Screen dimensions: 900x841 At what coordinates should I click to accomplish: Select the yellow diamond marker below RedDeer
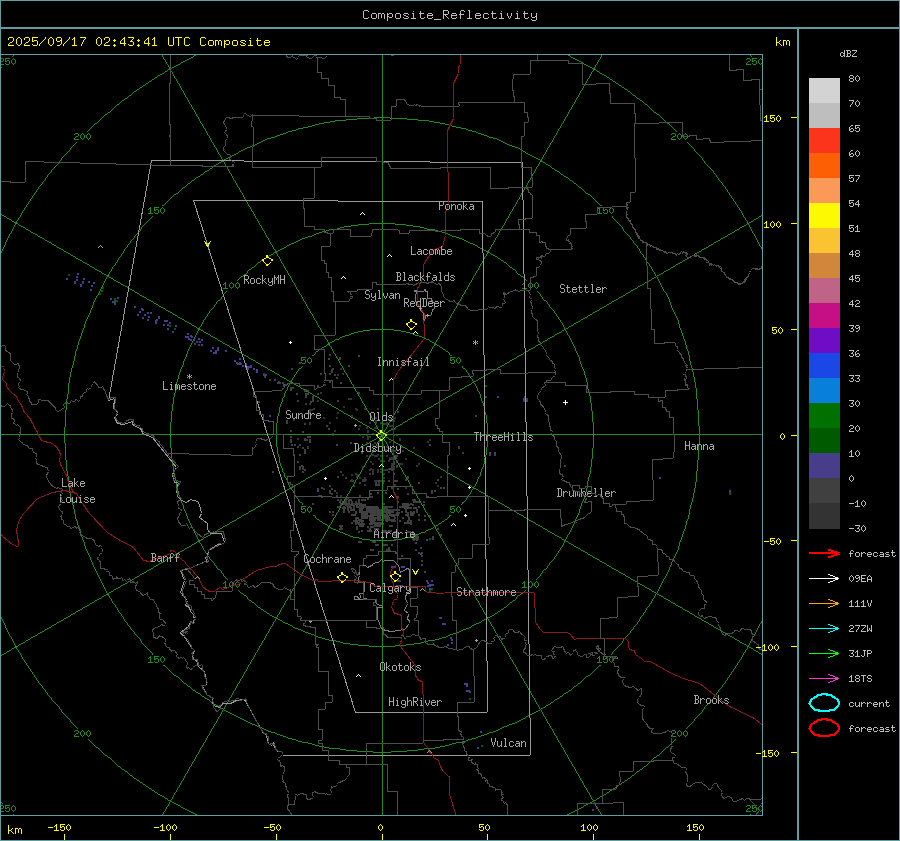pos(411,325)
